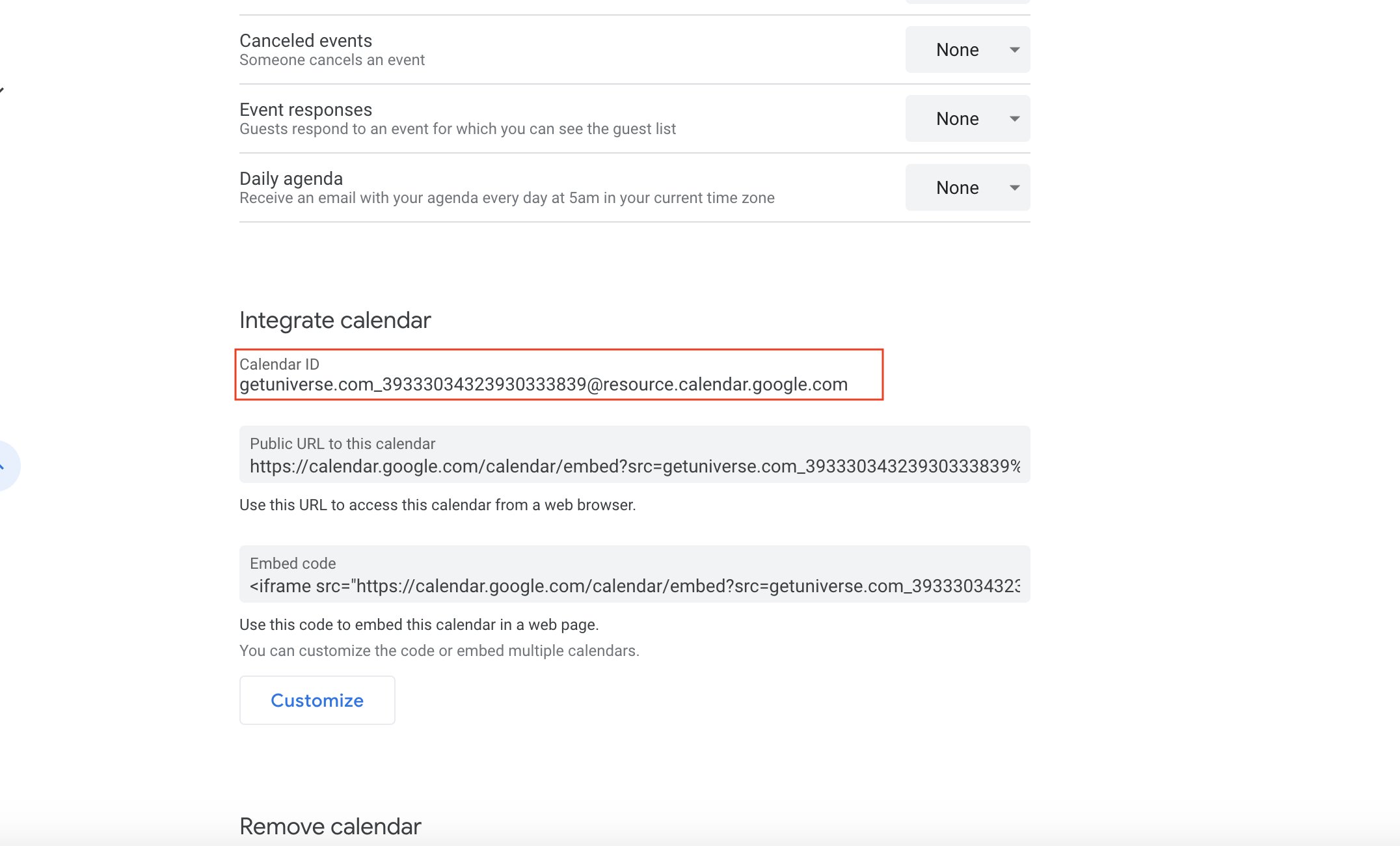This screenshot has width=1400, height=846.
Task: Click the 'Public URL to this calendar' label
Action: click(342, 444)
